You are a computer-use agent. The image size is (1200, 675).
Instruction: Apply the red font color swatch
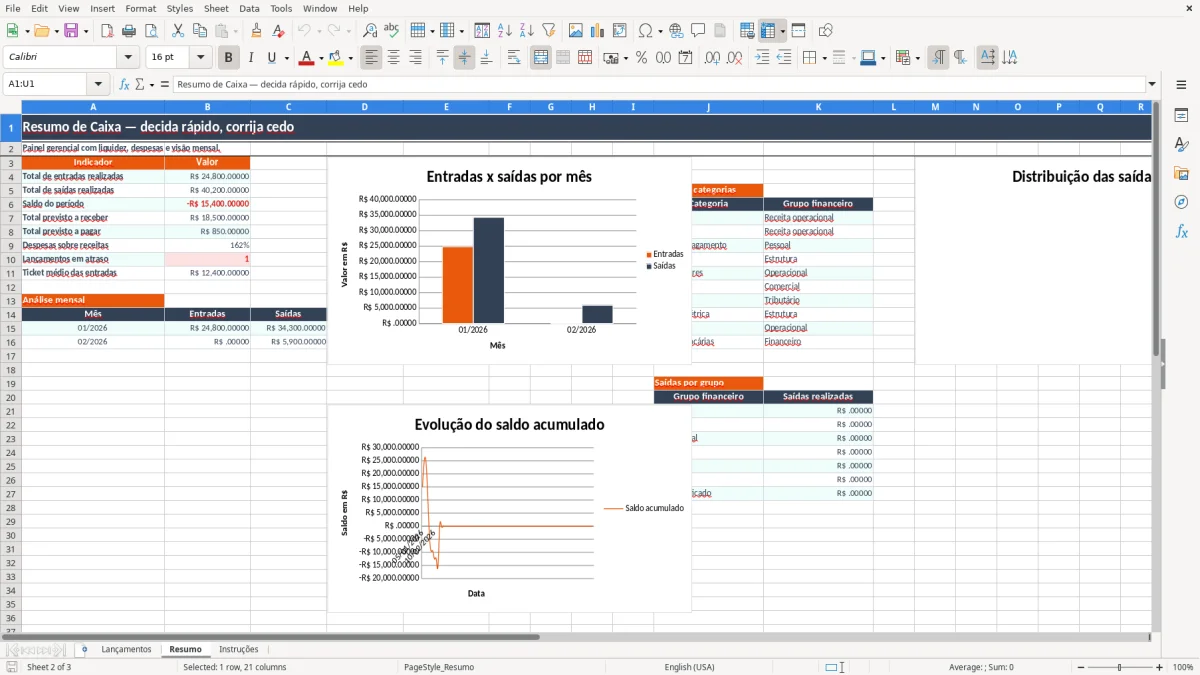tap(308, 58)
